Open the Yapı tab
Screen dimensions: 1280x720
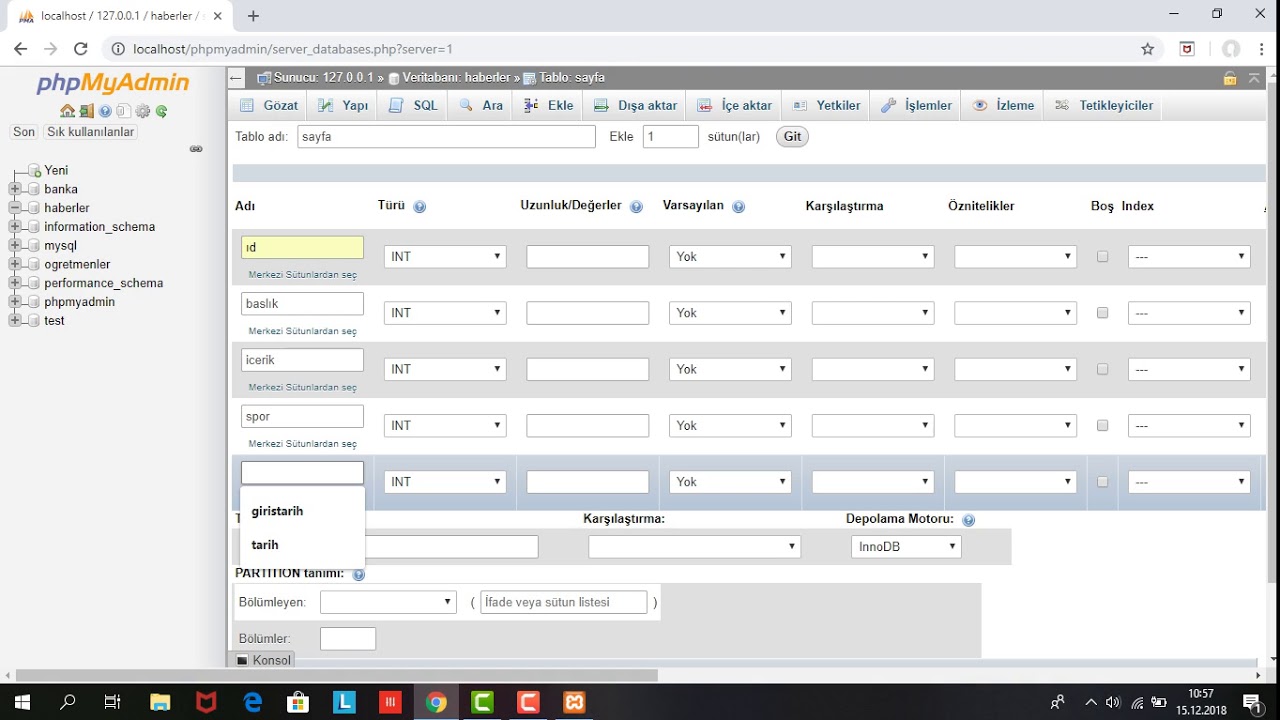coord(344,105)
